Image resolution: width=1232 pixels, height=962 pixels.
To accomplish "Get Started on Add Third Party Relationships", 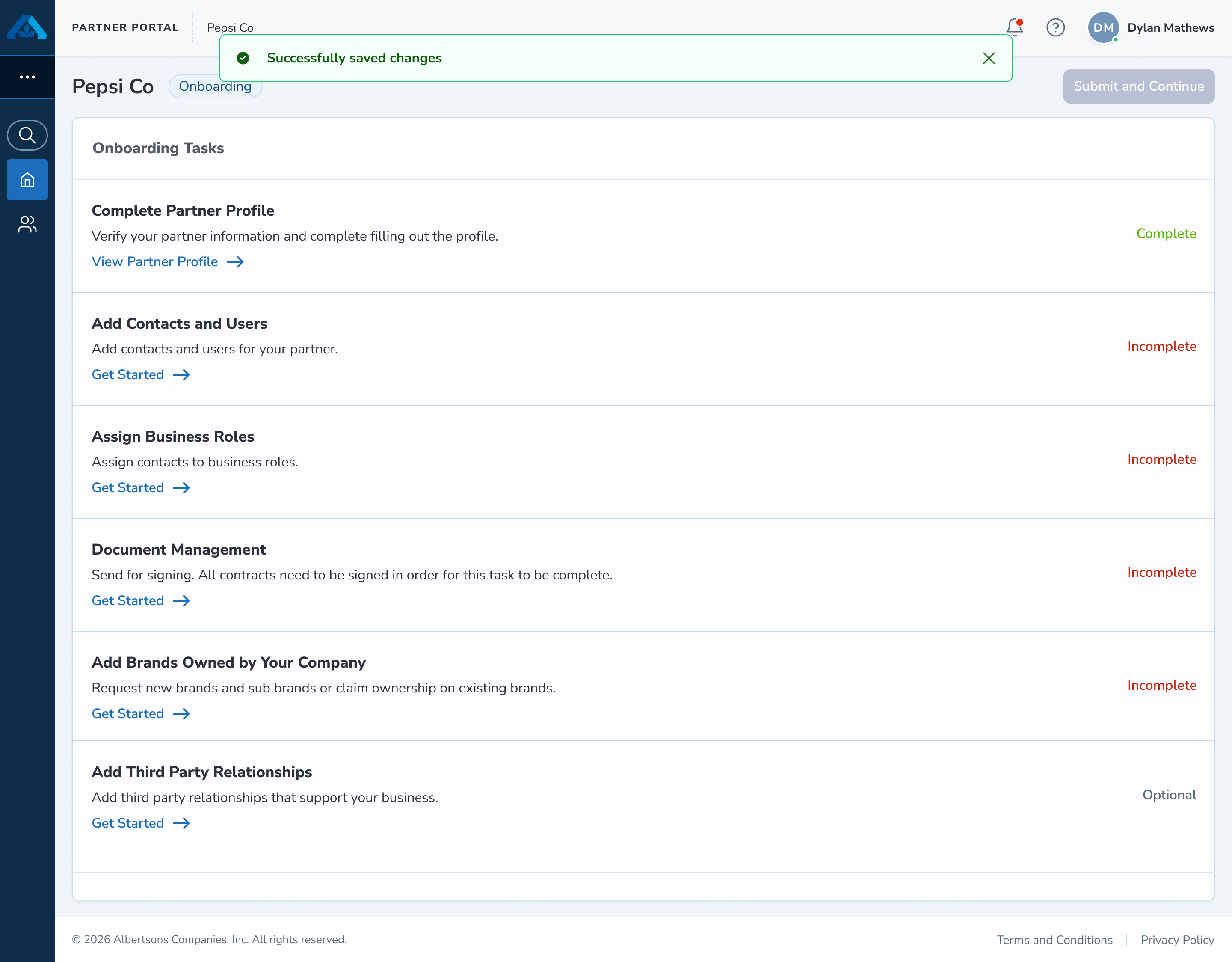I will pyautogui.click(x=128, y=823).
